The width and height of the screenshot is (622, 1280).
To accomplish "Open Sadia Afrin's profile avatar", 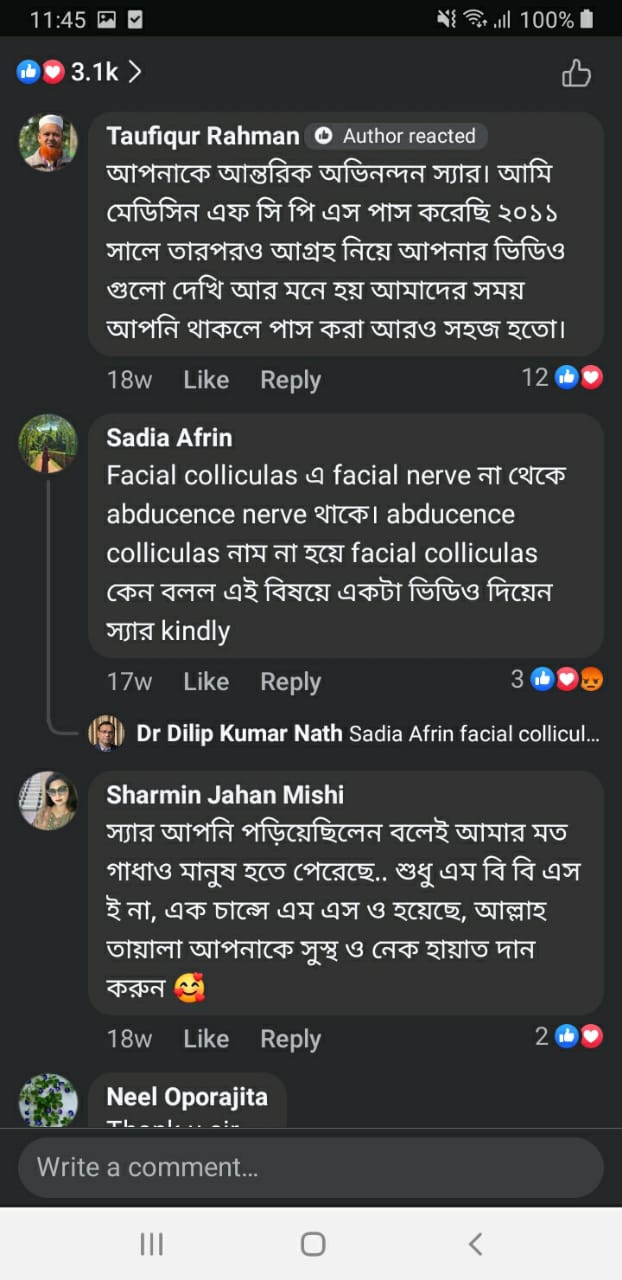I will pos(48,443).
